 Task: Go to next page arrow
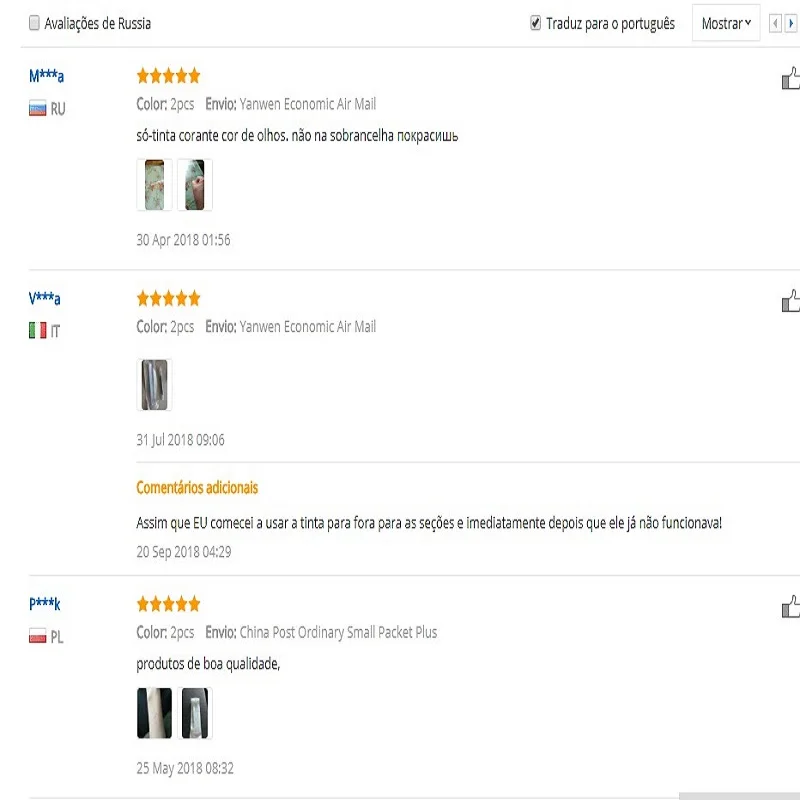791,24
